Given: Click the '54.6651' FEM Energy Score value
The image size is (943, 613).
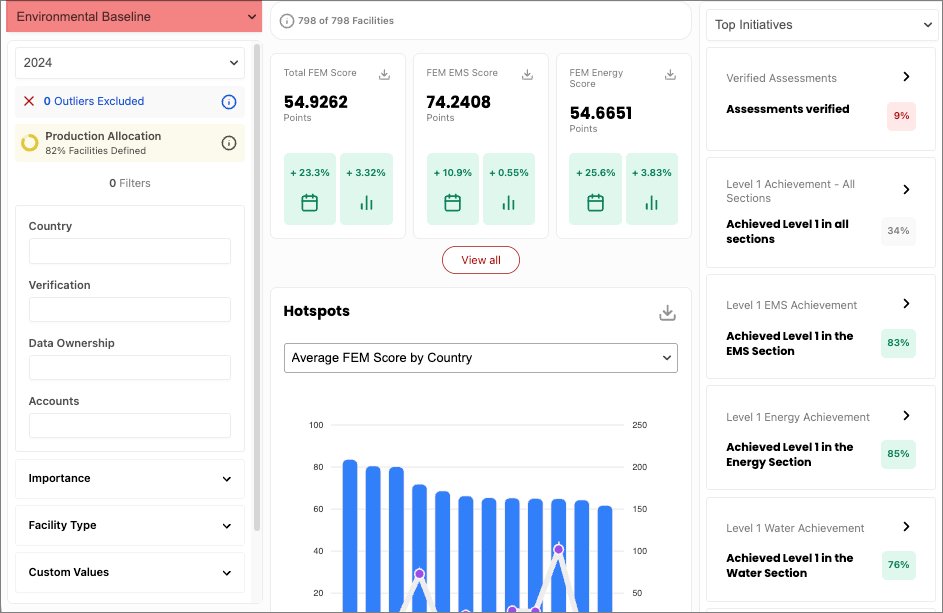Looking at the screenshot, I should point(601,113).
